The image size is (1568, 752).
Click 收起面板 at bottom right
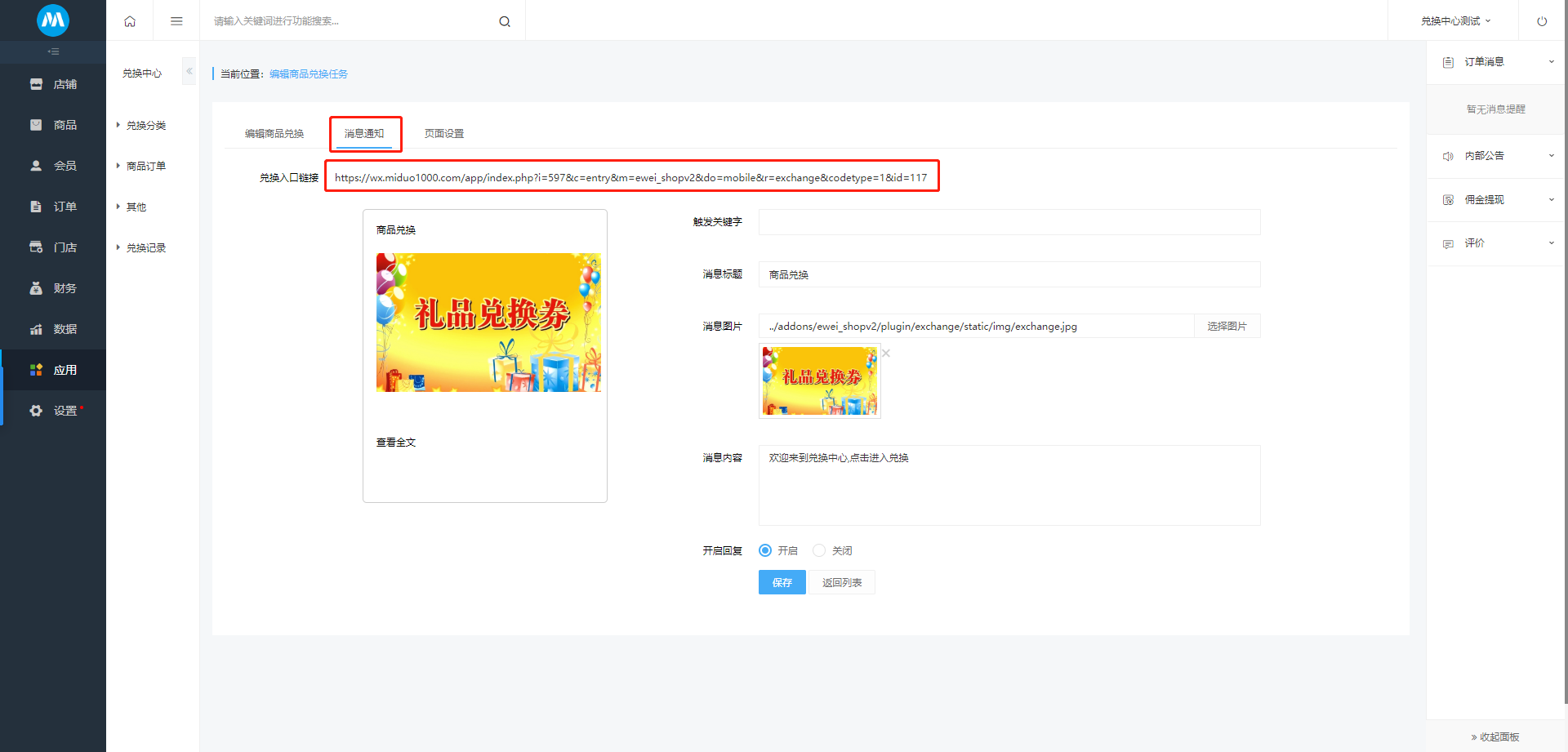pos(1495,736)
